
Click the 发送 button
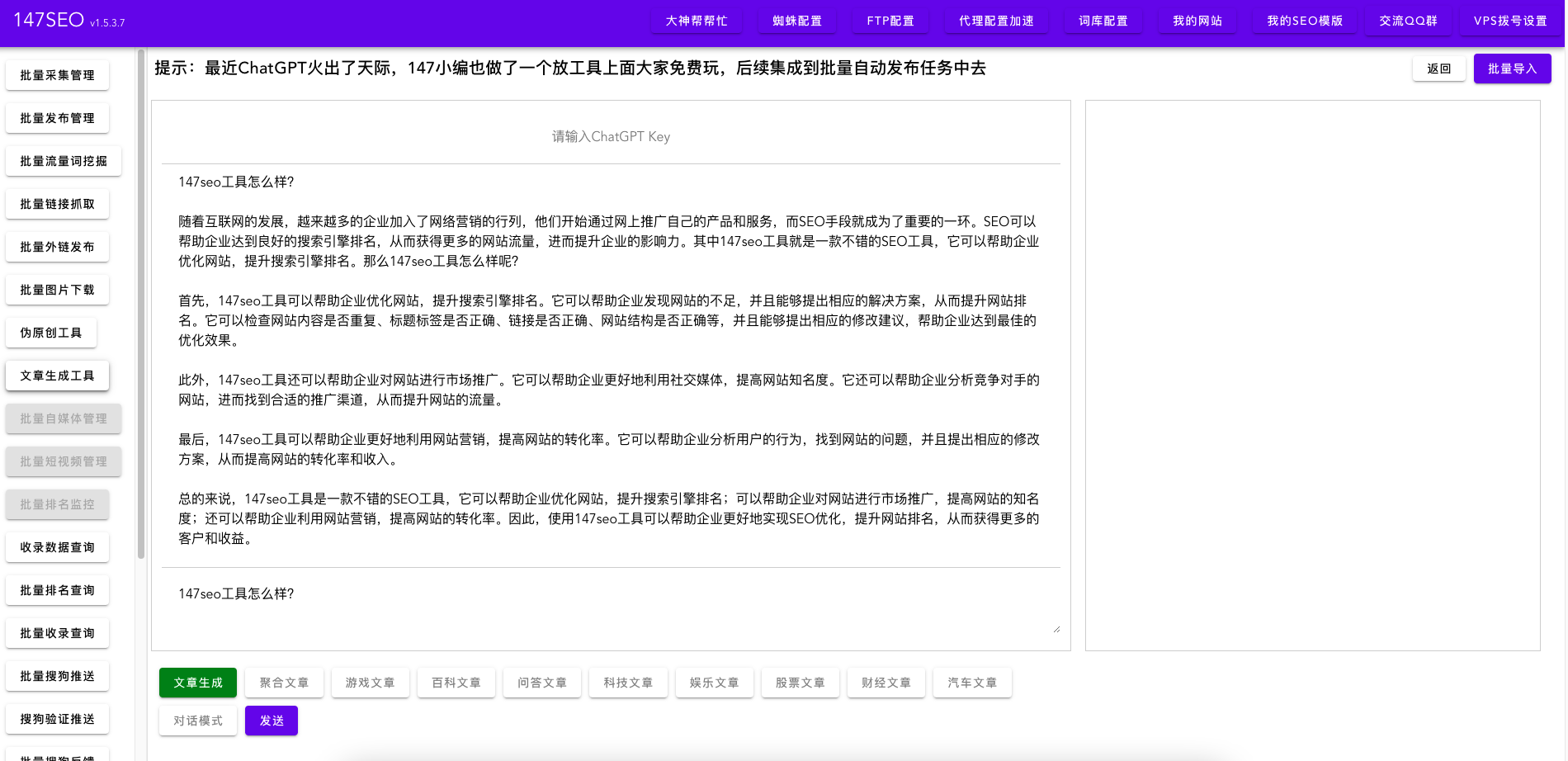pos(272,721)
